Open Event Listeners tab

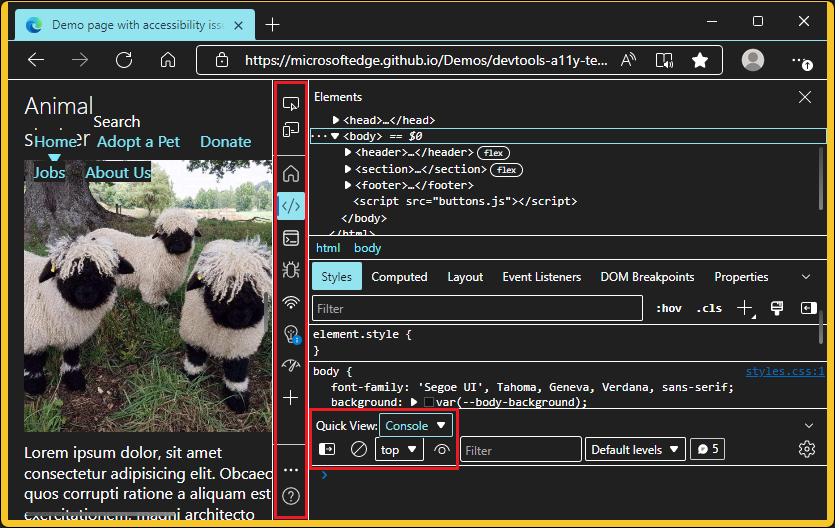click(542, 277)
